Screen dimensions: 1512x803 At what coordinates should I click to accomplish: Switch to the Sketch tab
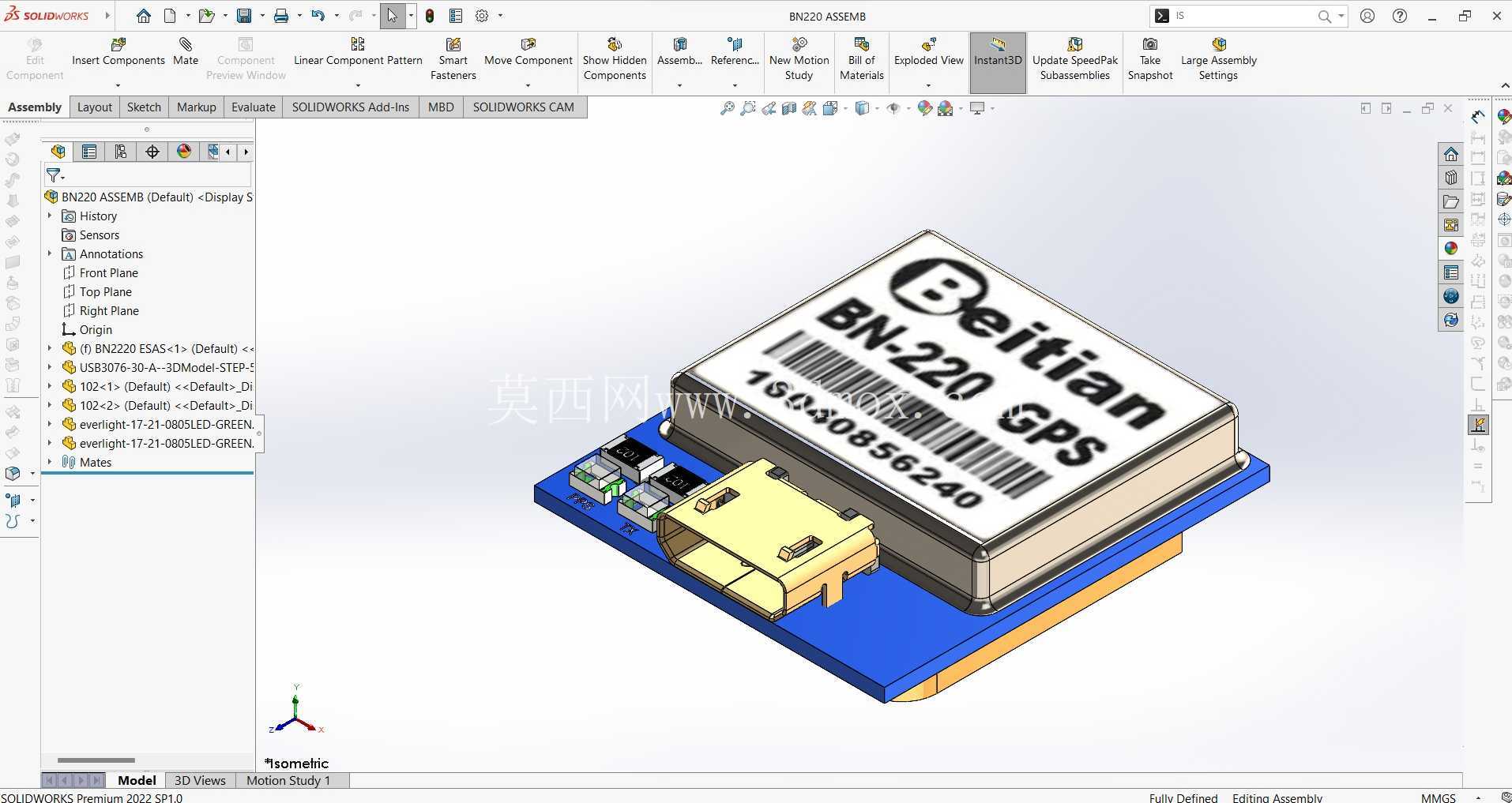tap(144, 107)
